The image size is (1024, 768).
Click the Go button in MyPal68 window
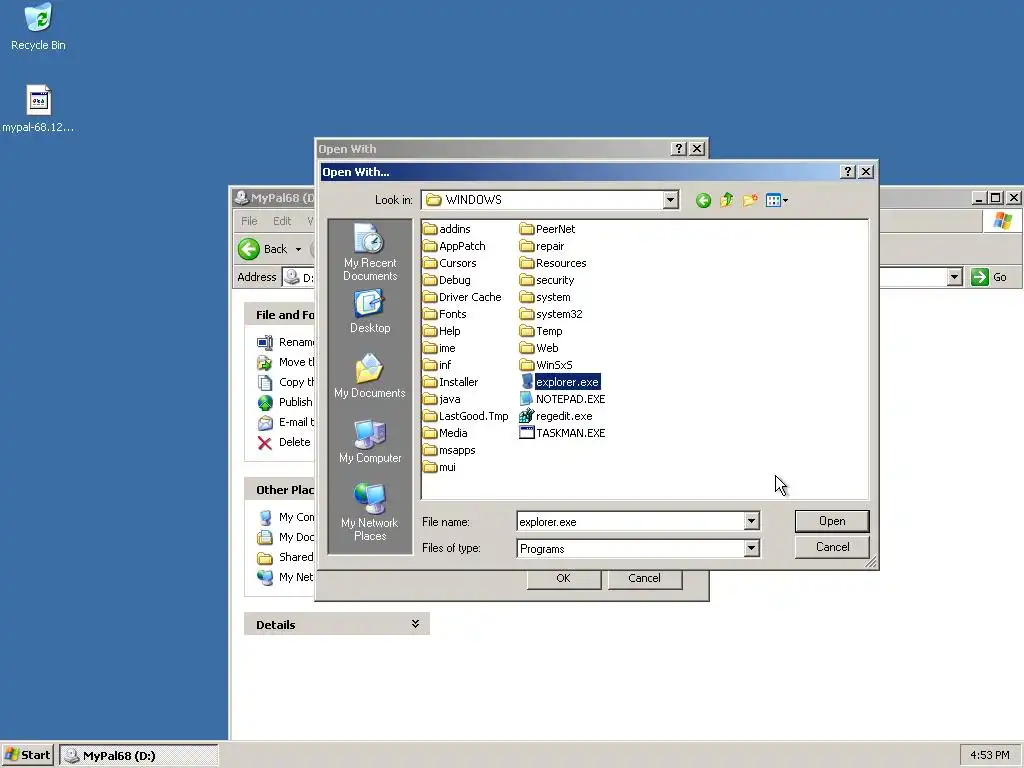click(x=989, y=278)
